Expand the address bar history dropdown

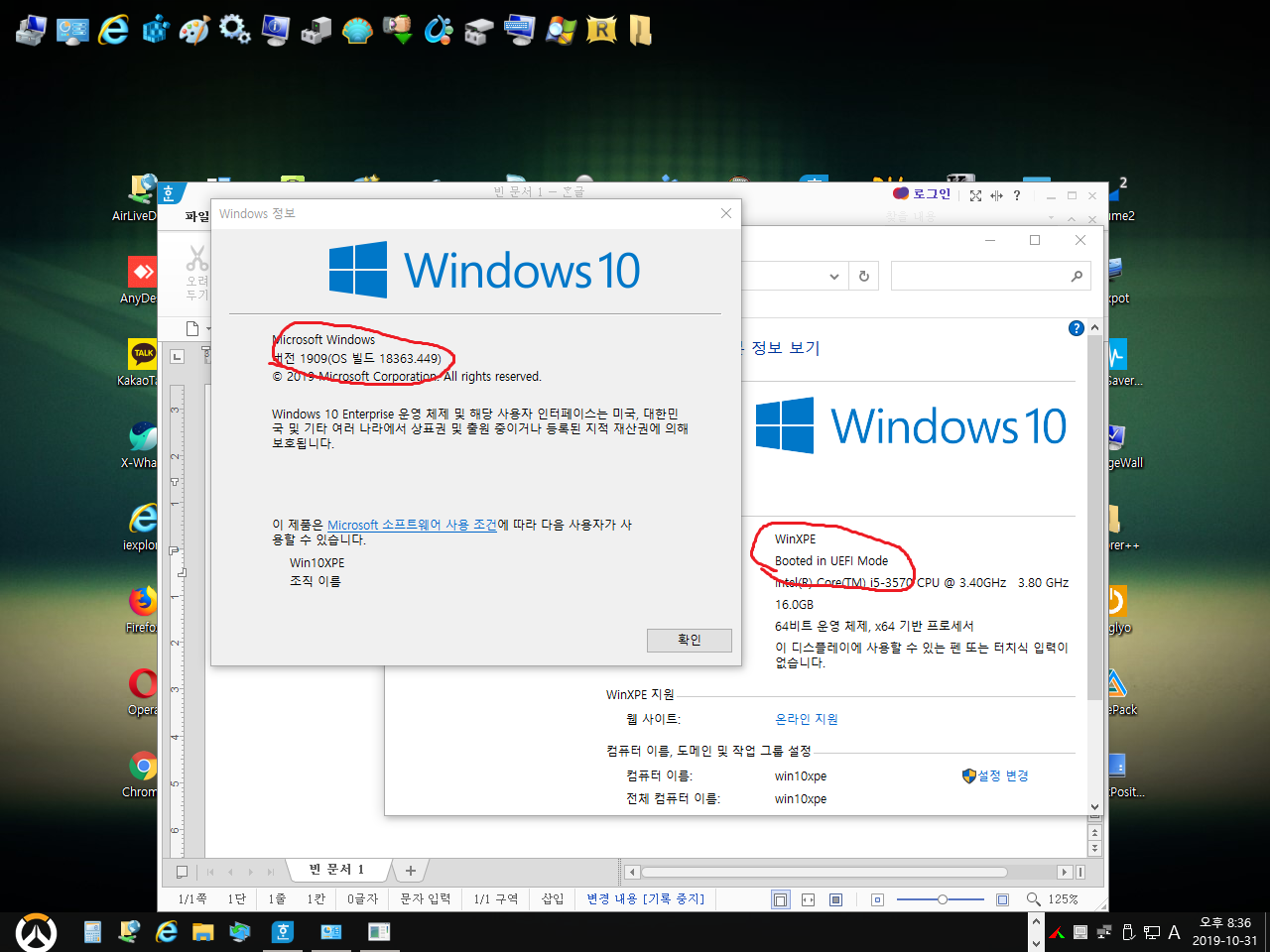click(834, 277)
